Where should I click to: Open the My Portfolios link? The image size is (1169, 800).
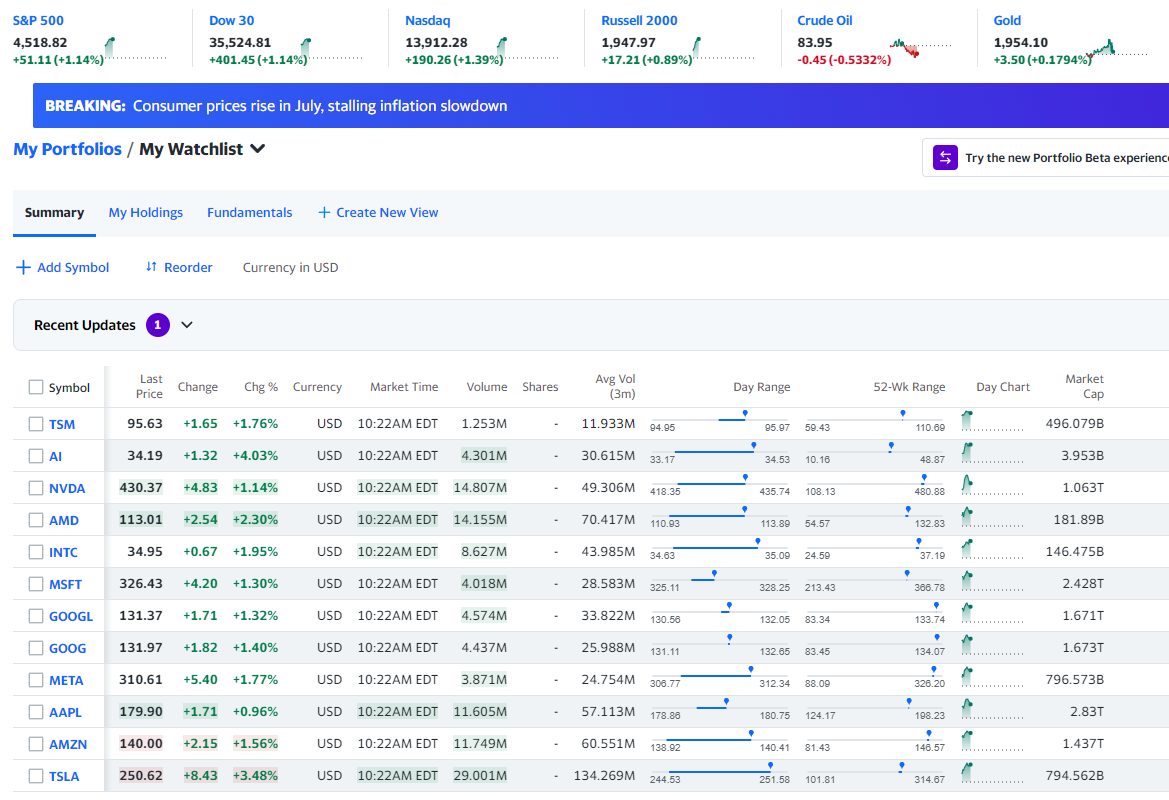pos(67,149)
